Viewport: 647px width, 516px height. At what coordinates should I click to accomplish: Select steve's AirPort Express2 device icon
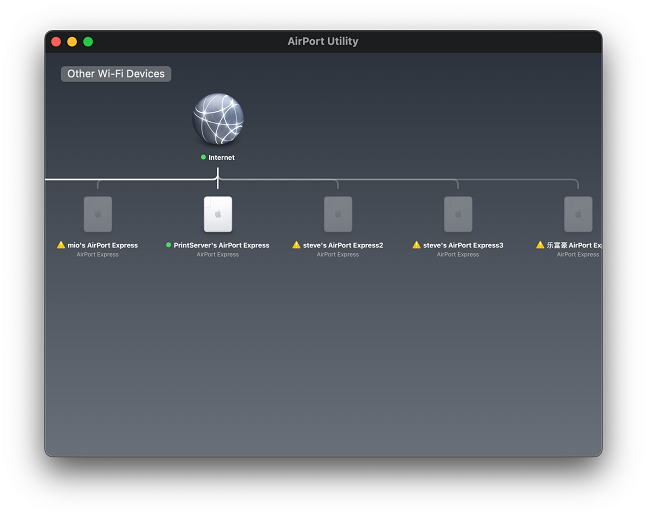[338, 214]
